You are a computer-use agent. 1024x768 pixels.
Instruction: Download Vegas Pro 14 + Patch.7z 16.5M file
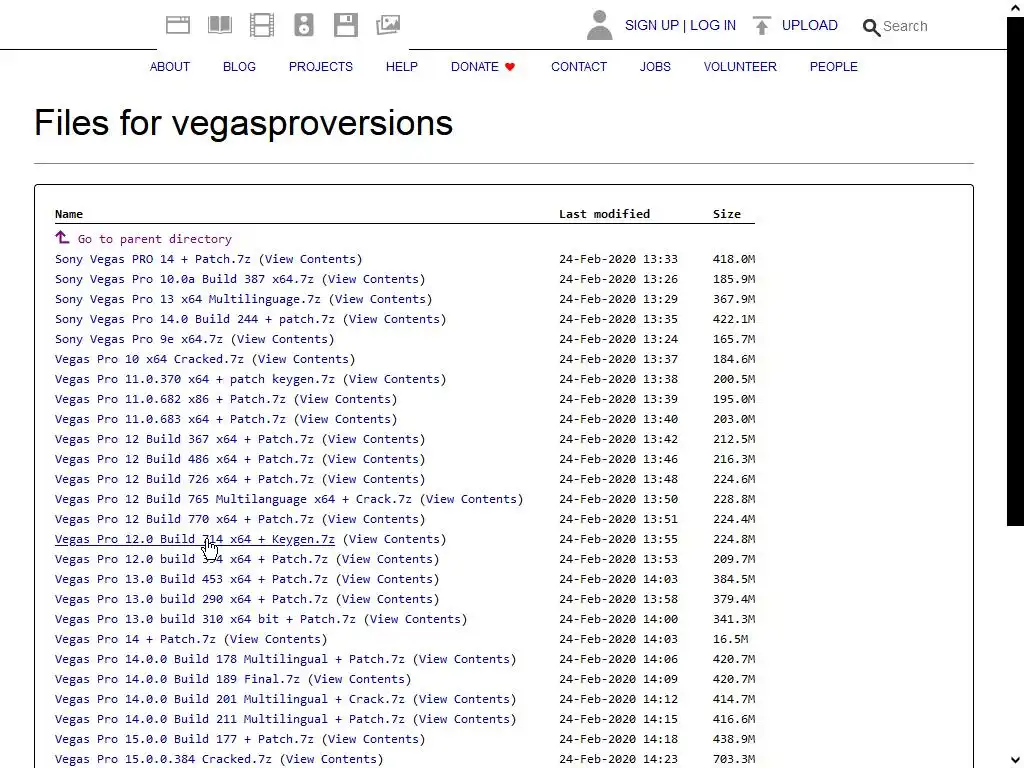point(135,639)
